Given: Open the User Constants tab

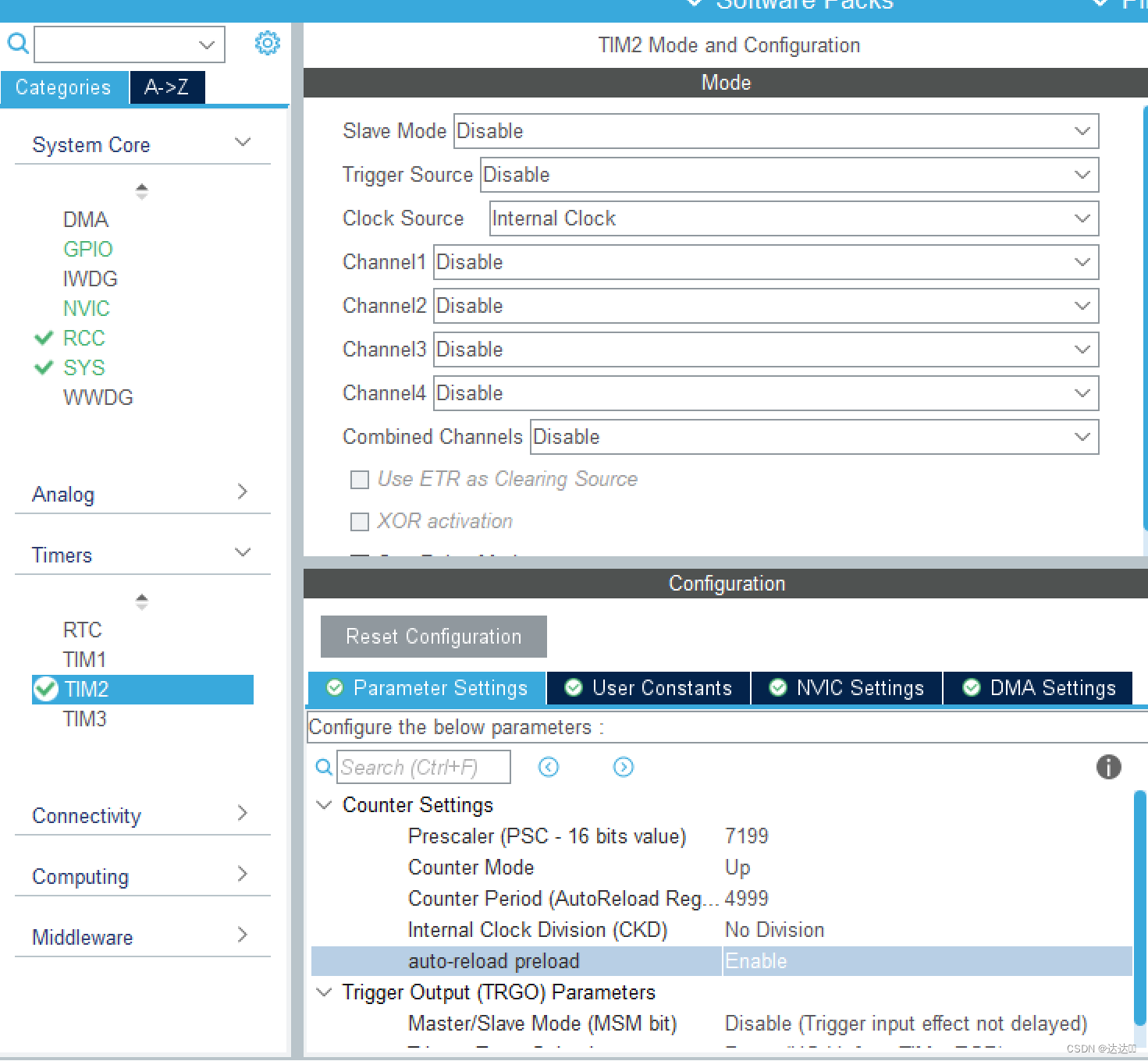Looking at the screenshot, I should tap(647, 688).
